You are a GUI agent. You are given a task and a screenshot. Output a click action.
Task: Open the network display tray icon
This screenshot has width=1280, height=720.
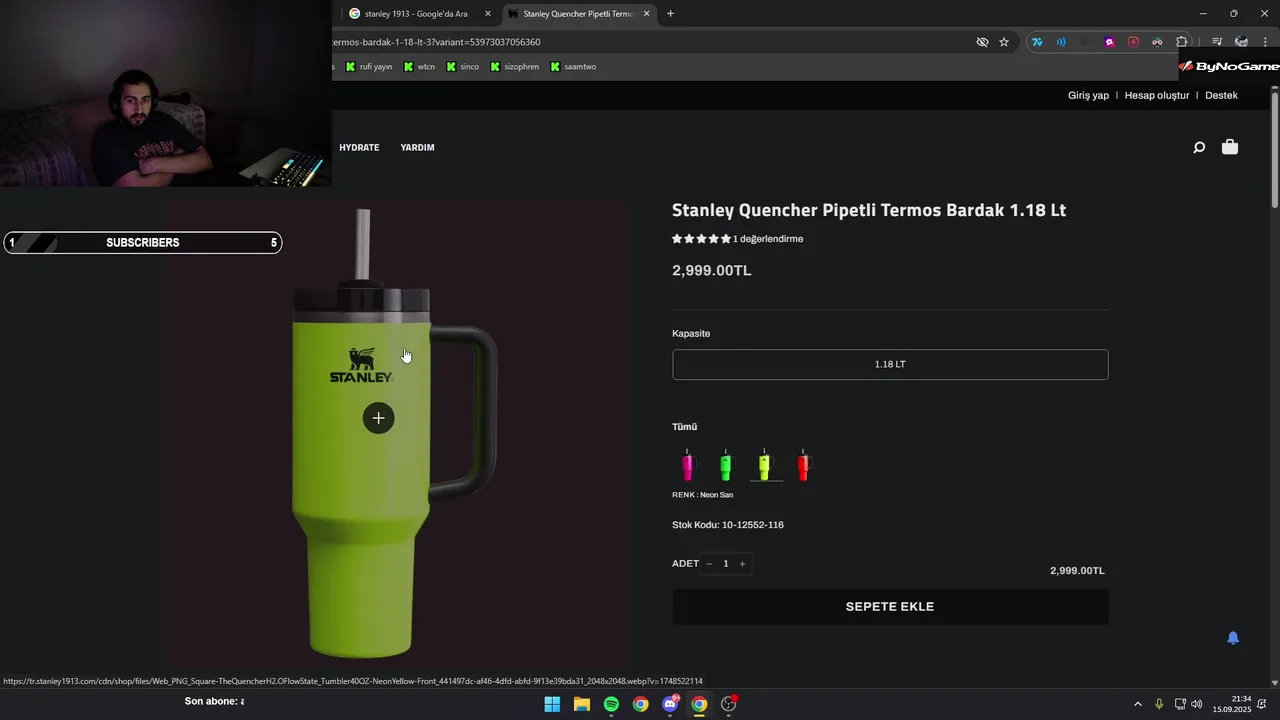[1179, 704]
